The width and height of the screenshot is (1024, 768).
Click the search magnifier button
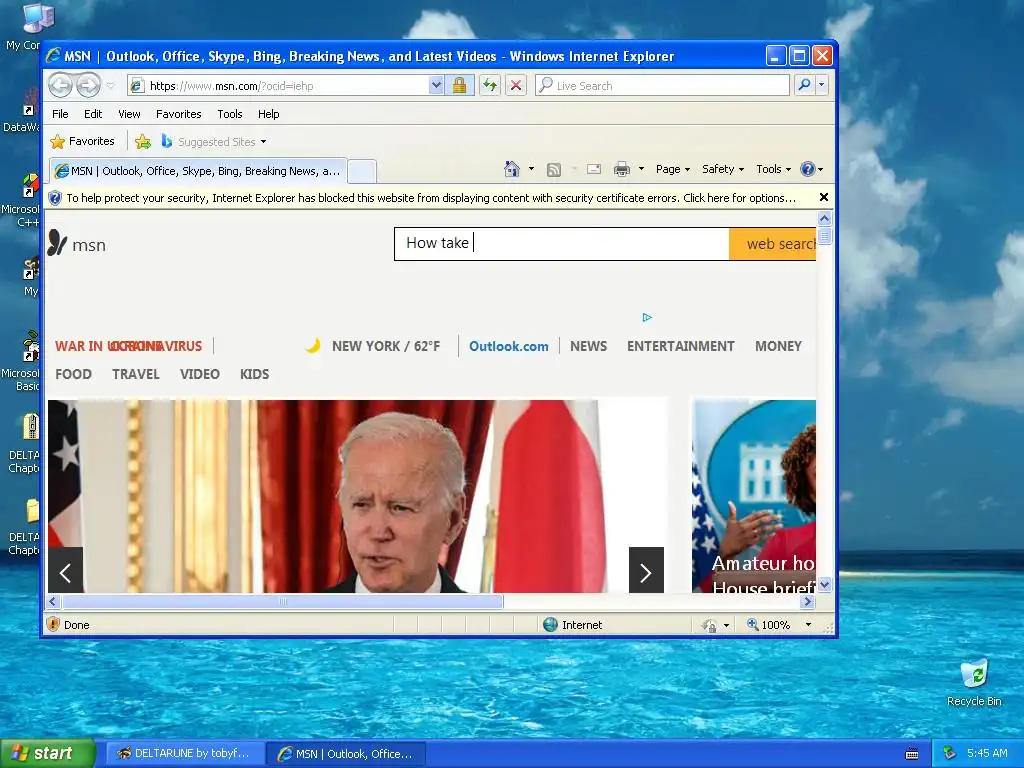(x=805, y=85)
